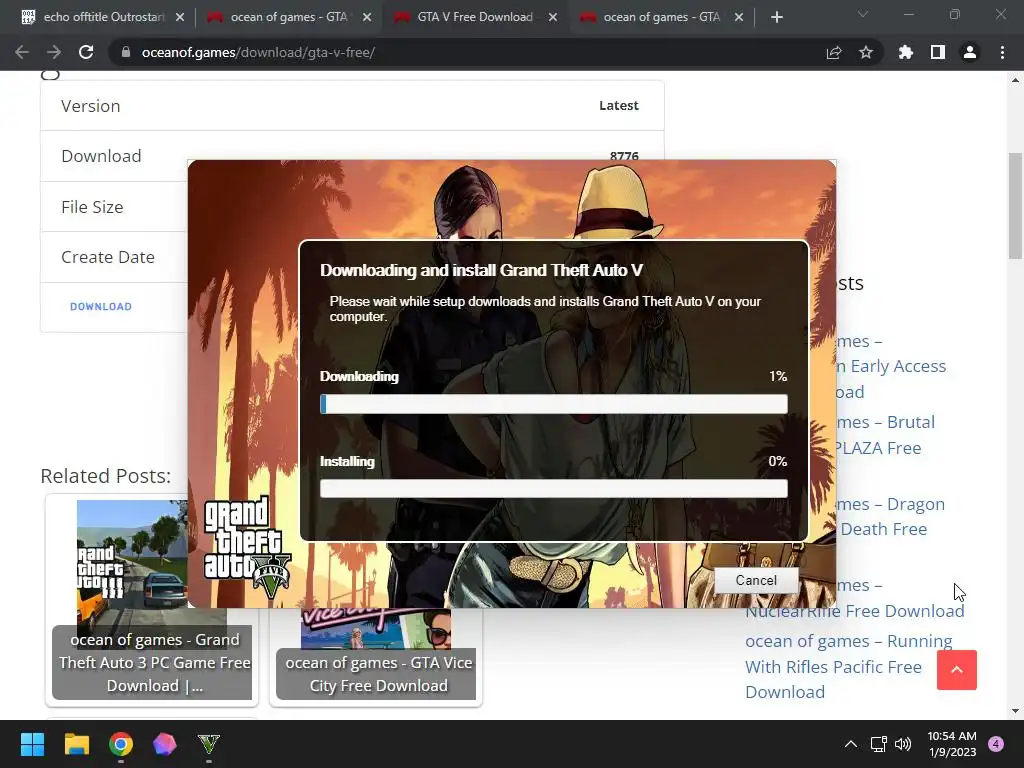
Task: Show hidden system tray icons
Action: tap(851, 744)
